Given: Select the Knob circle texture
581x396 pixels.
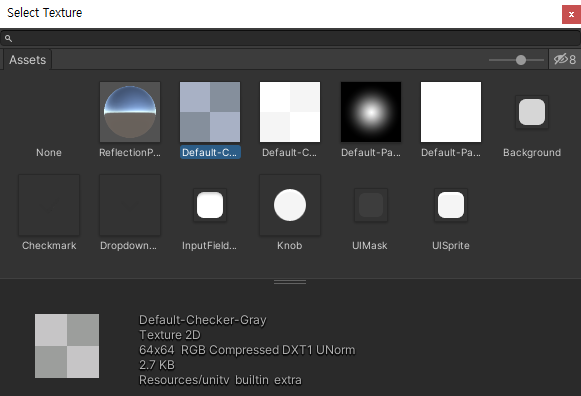Looking at the screenshot, I should (x=290, y=205).
